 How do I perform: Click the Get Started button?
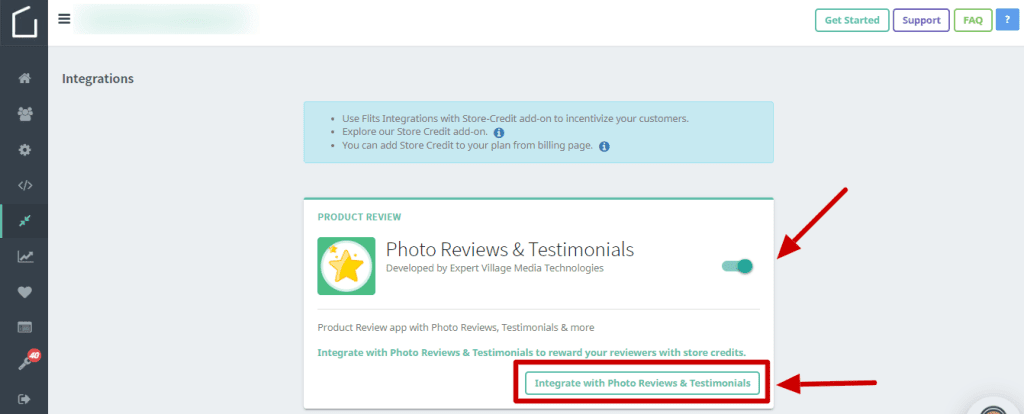[851, 20]
